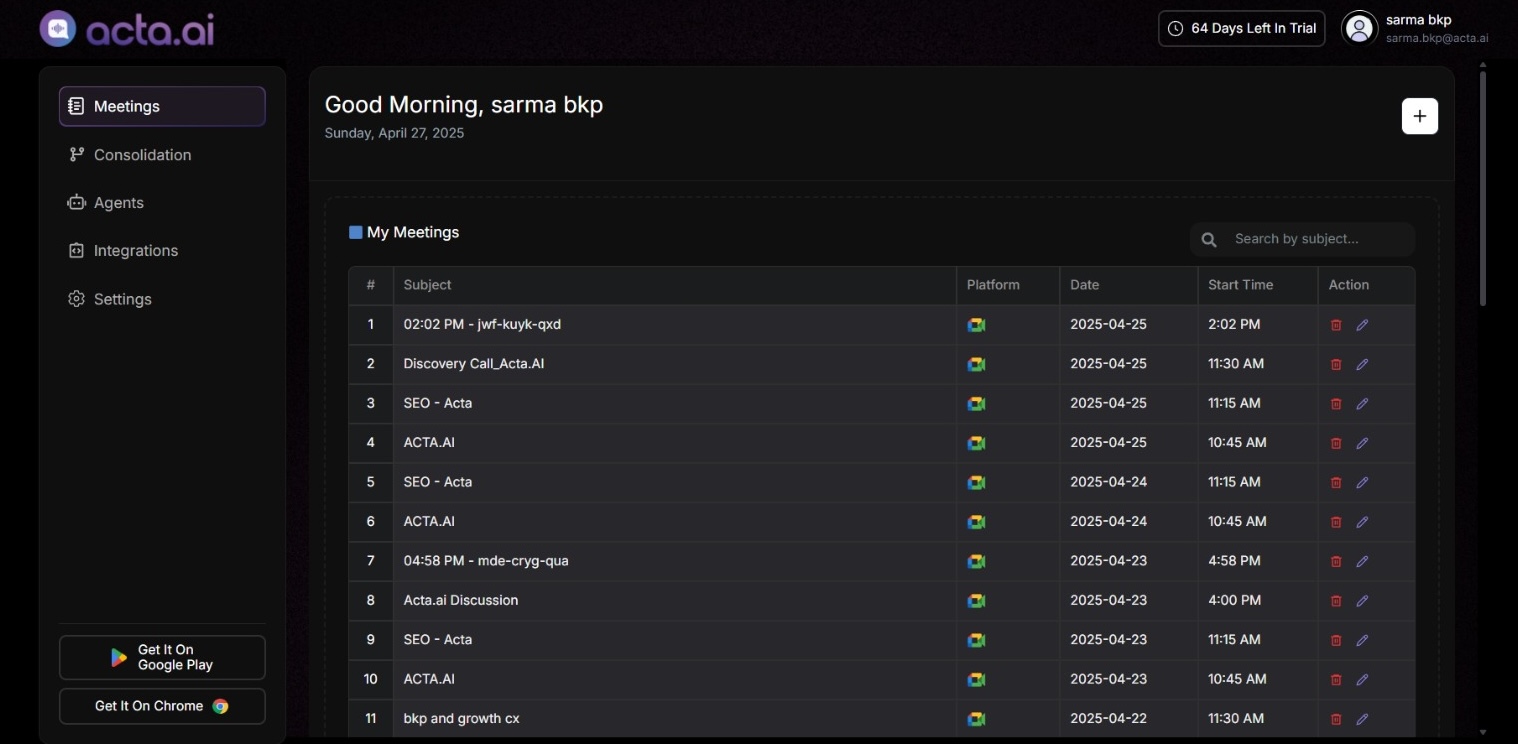Screen dimensions: 1518x744
Task: Click Google Meet icon for Discovery Call_Acta.AI
Action: (x=976, y=364)
